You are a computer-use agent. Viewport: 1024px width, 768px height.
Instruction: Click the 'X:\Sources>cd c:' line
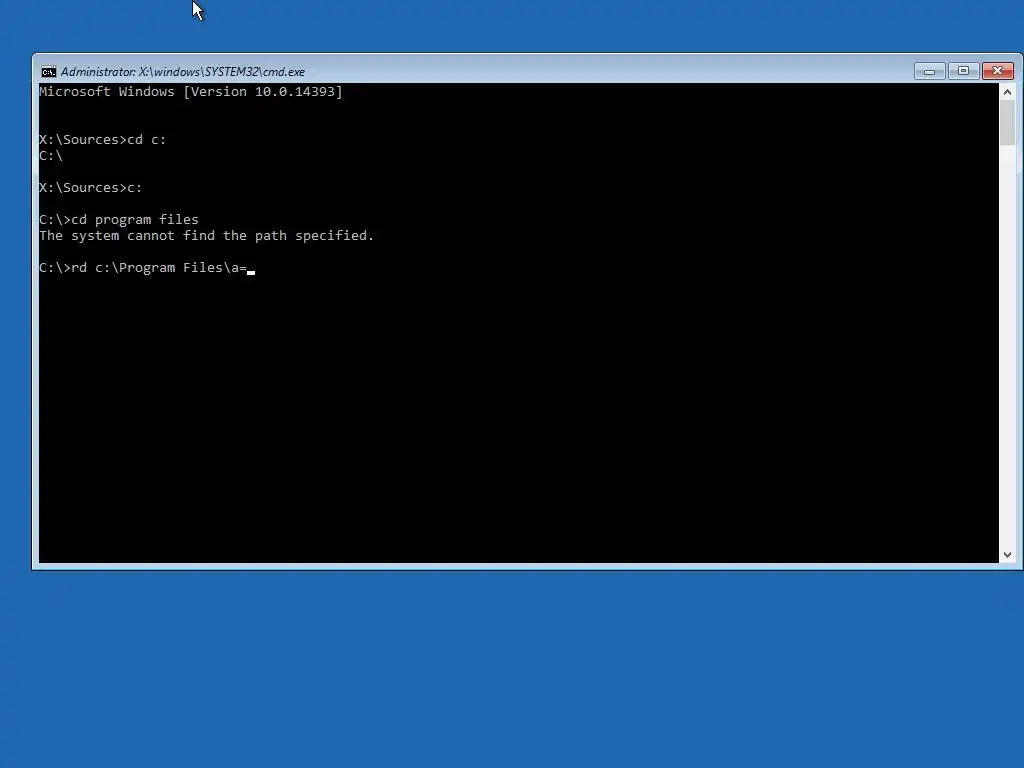click(x=103, y=140)
